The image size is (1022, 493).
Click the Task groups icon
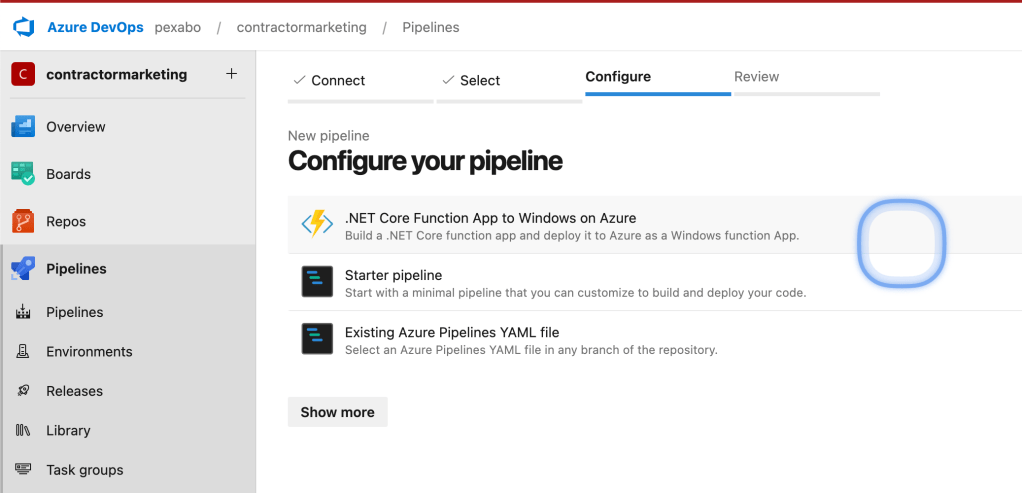[x=23, y=470]
